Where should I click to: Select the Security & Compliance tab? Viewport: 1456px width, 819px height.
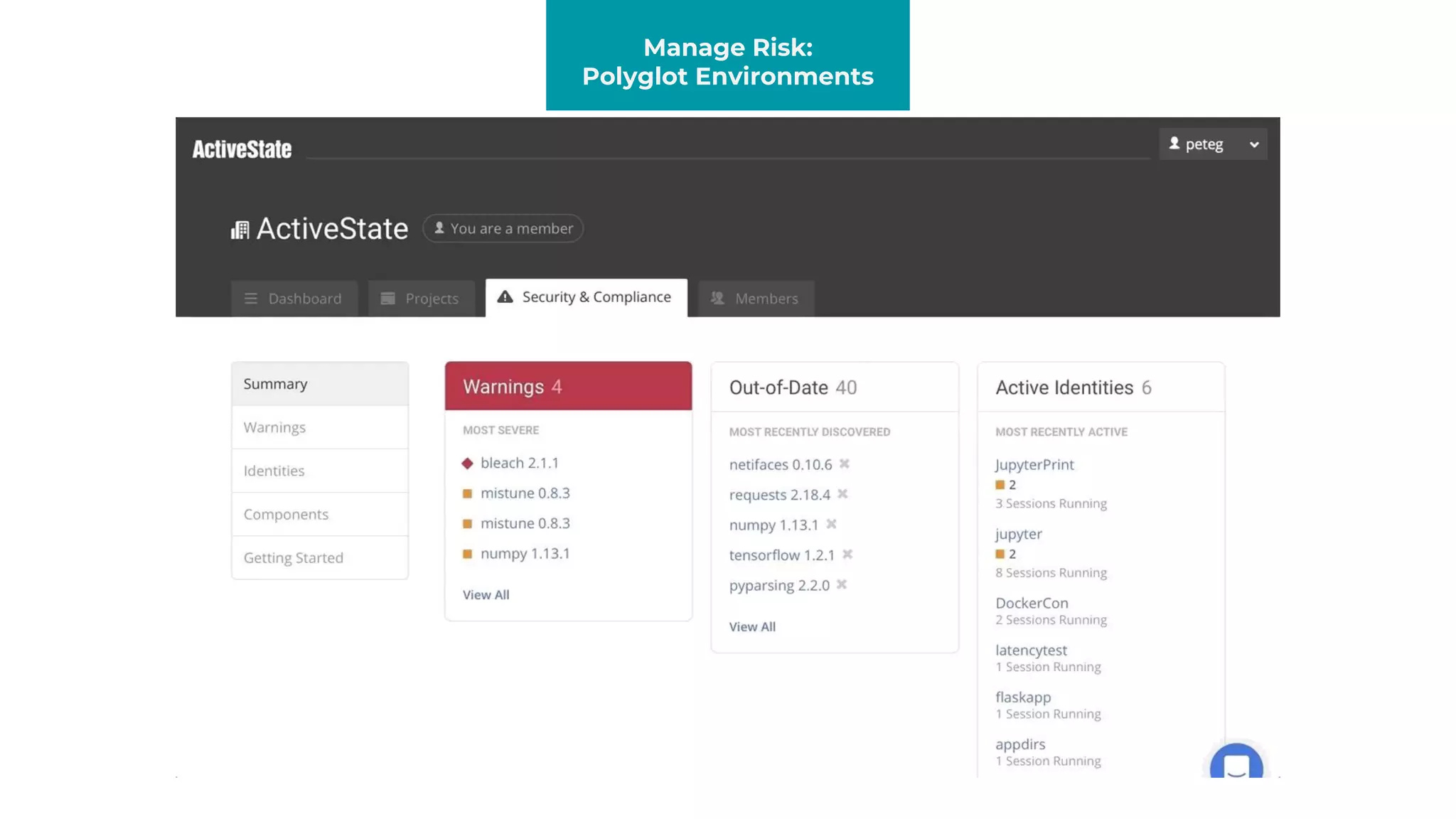(586, 297)
